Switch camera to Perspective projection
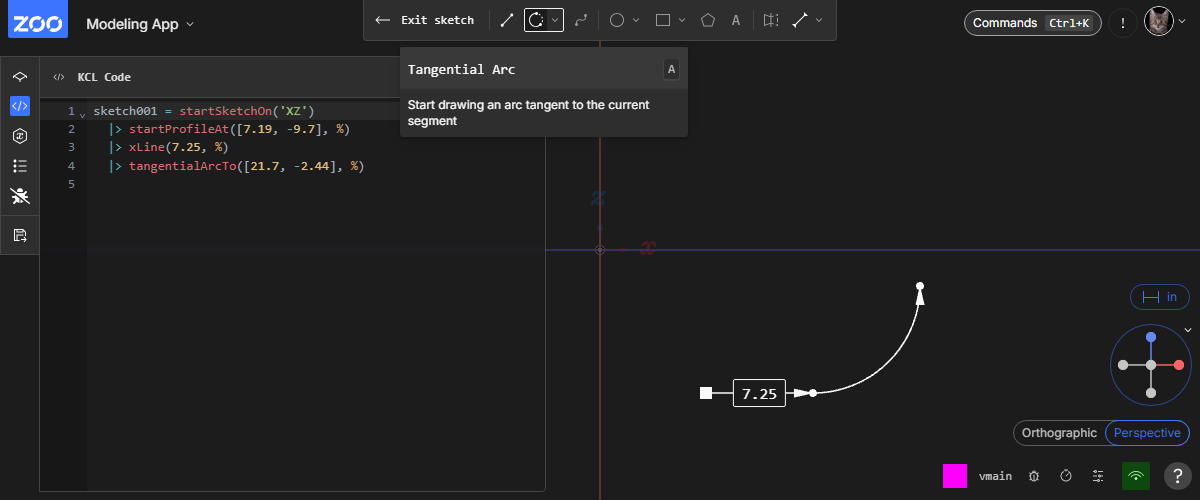 (x=1147, y=433)
